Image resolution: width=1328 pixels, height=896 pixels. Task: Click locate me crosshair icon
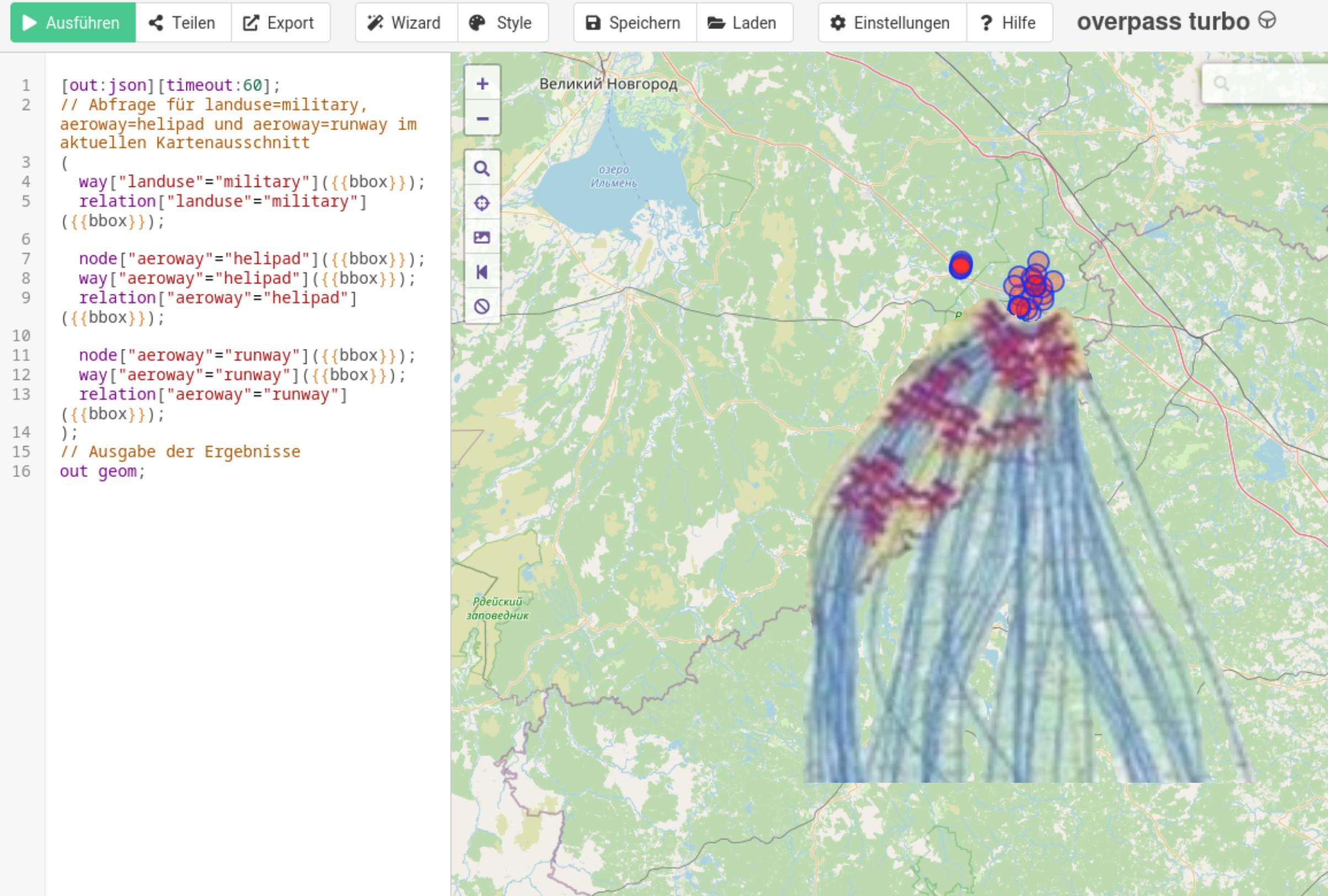point(481,203)
